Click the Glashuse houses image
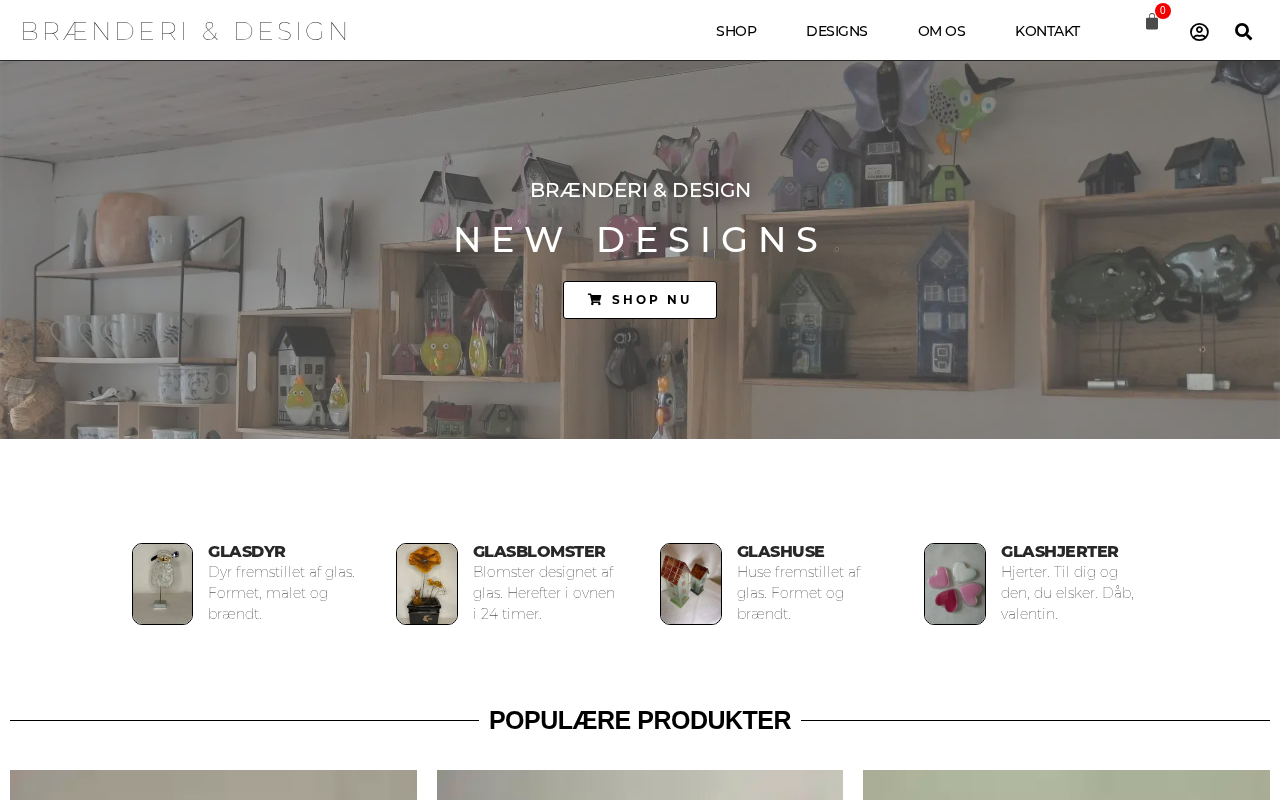 pos(691,584)
